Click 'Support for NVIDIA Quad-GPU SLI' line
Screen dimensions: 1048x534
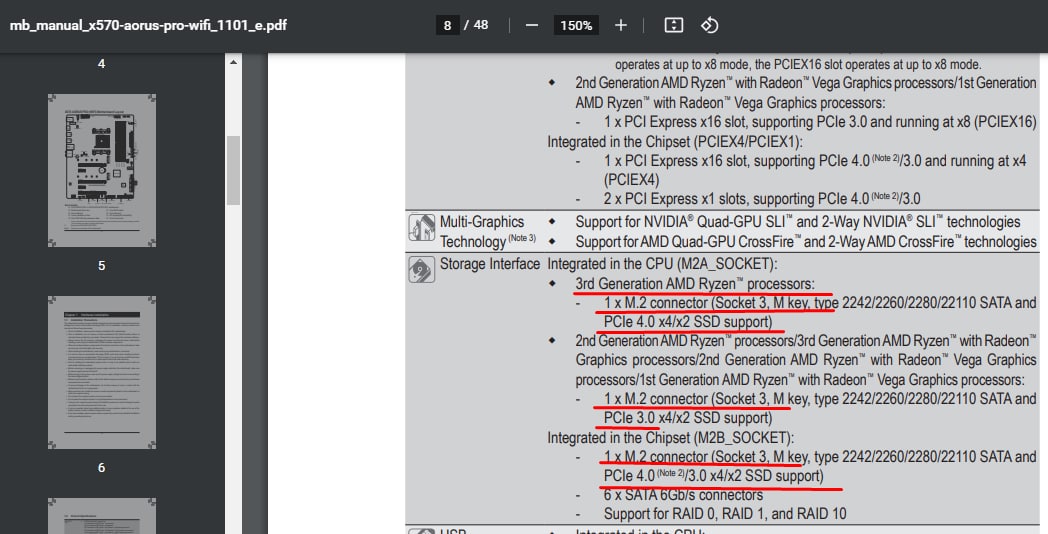798,222
